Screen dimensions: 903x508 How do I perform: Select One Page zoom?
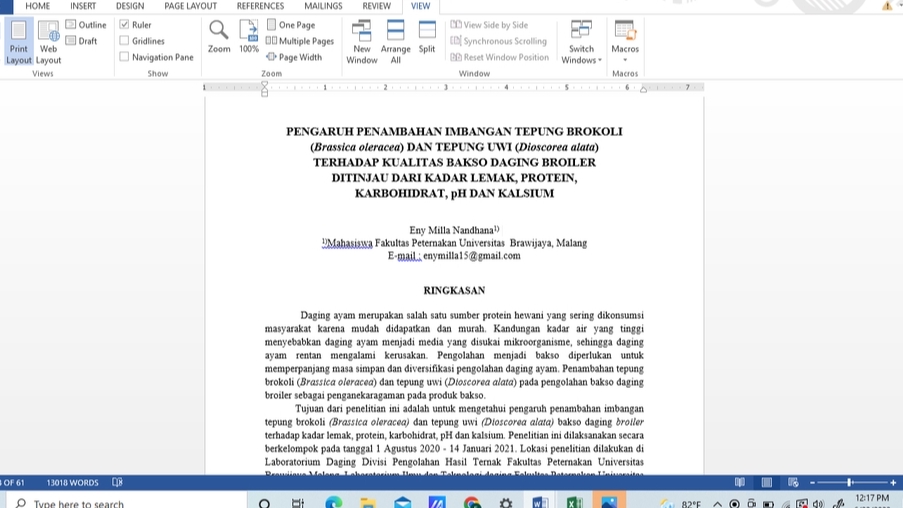tap(291, 25)
